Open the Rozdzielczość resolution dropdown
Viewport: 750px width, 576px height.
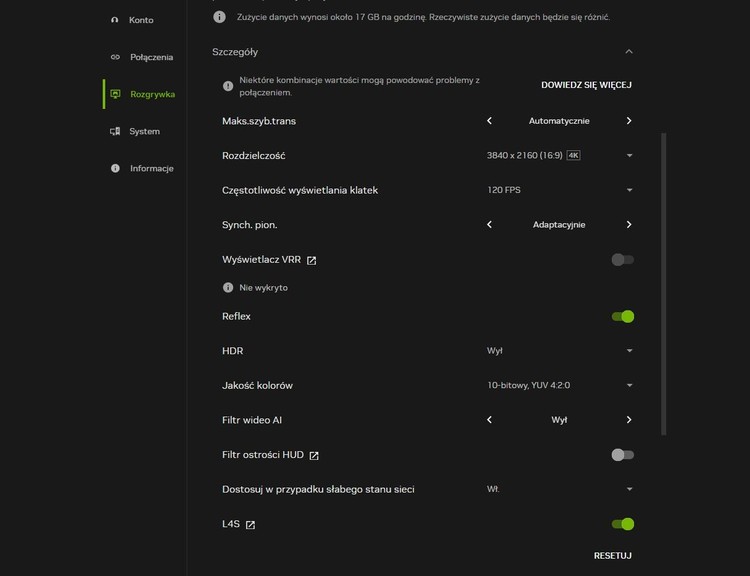point(559,156)
